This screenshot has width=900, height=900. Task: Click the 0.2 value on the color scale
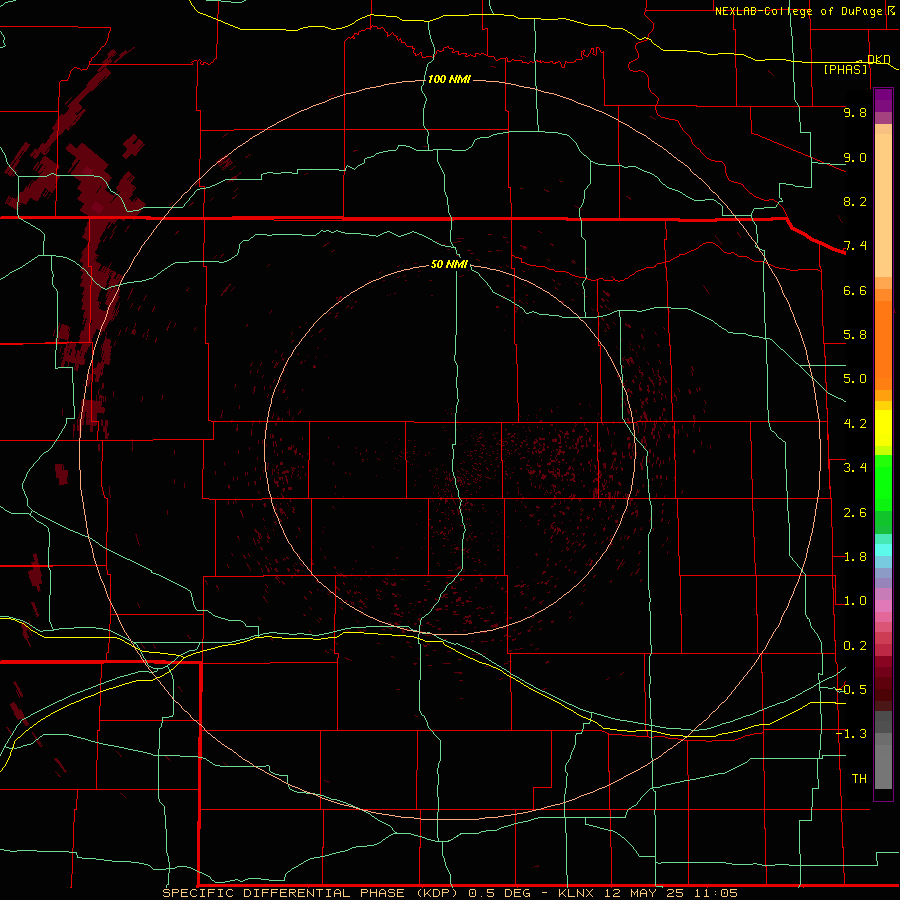(x=855, y=646)
